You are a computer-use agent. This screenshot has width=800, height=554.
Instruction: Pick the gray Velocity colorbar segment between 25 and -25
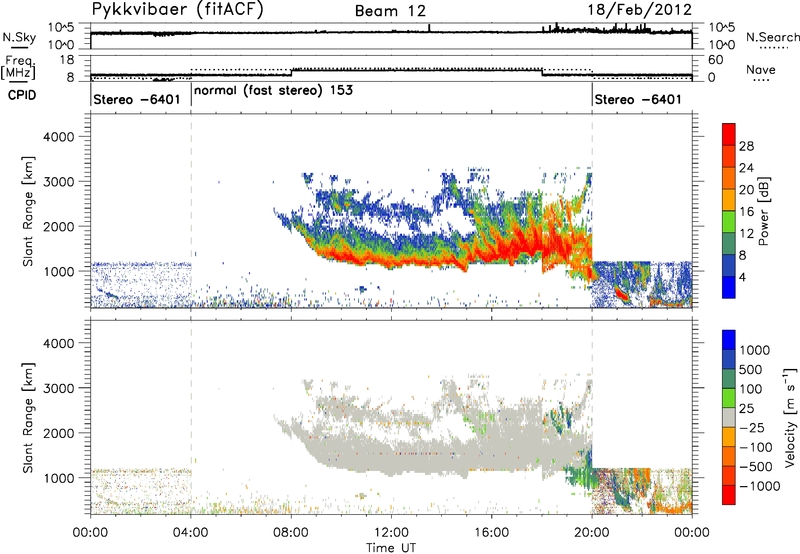coord(729,418)
